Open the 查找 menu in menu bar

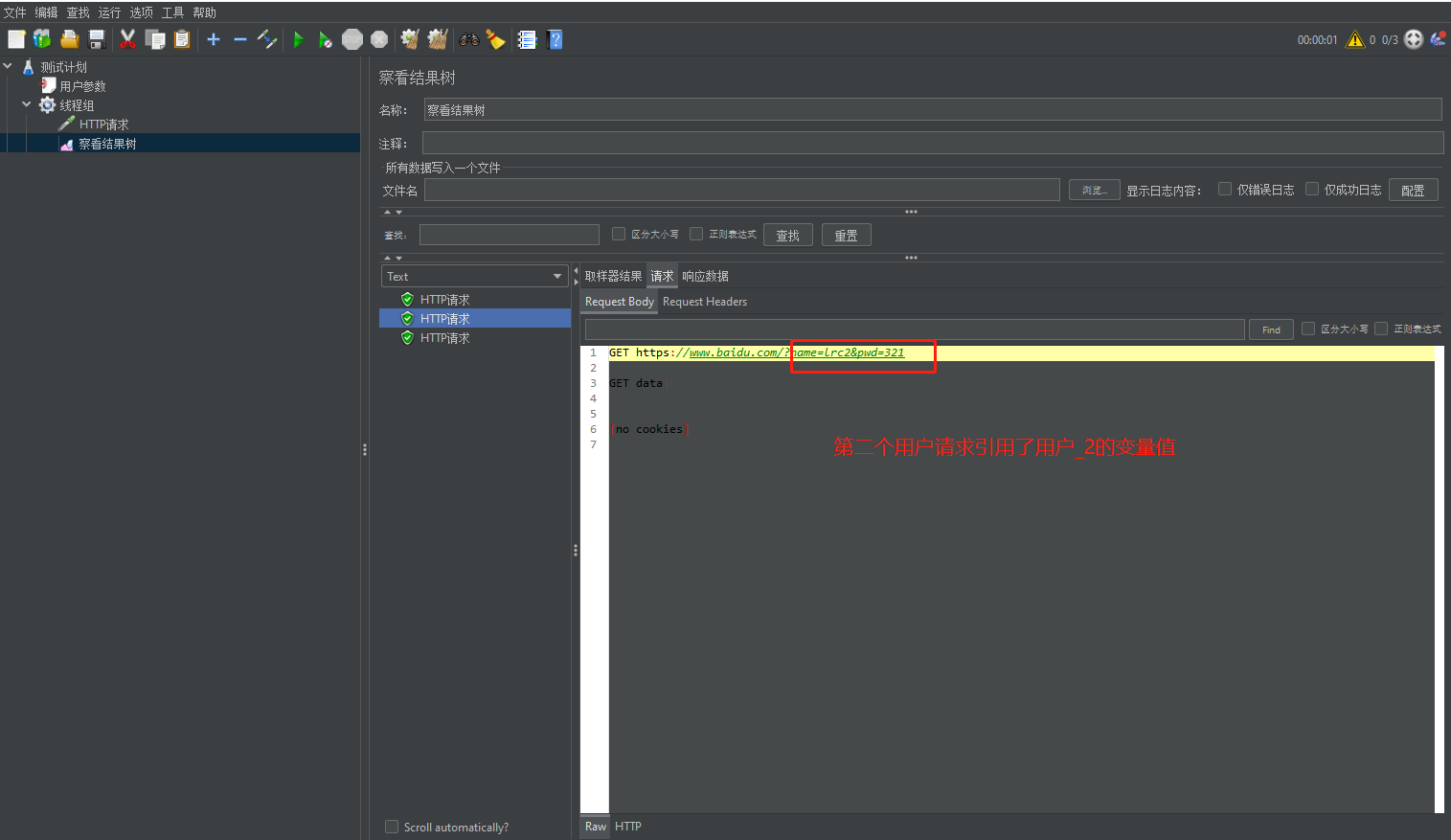point(78,12)
